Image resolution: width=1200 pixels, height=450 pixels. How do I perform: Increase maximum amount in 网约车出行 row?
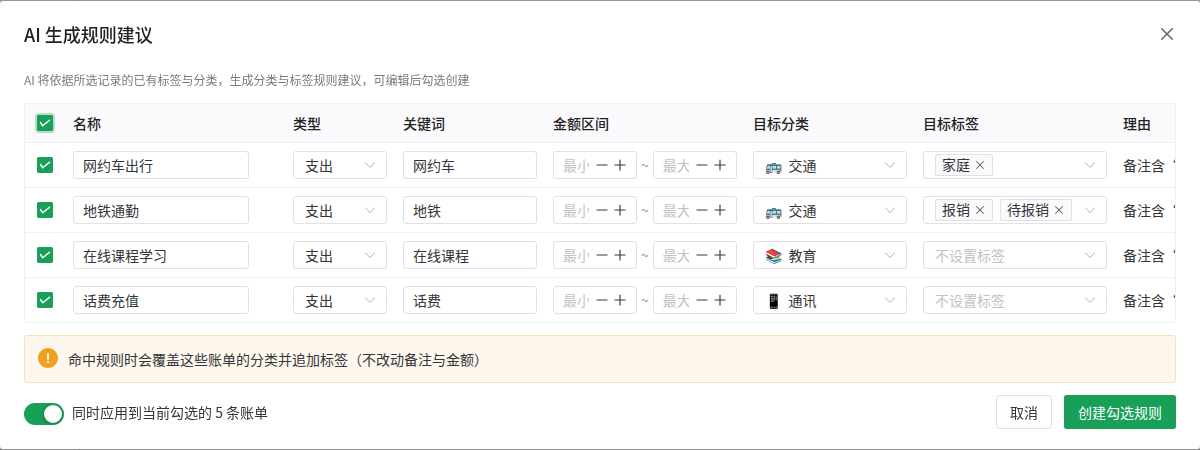(720, 165)
